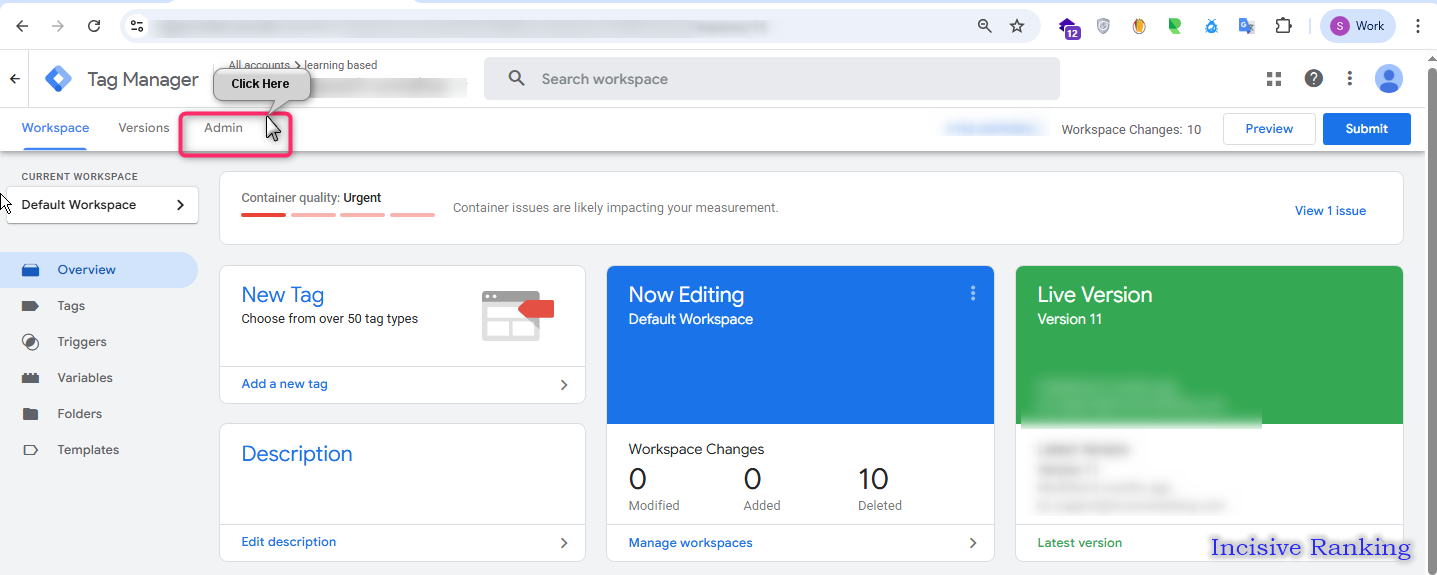The image size is (1437, 575).
Task: Open site information icon in address bar
Action: (138, 26)
